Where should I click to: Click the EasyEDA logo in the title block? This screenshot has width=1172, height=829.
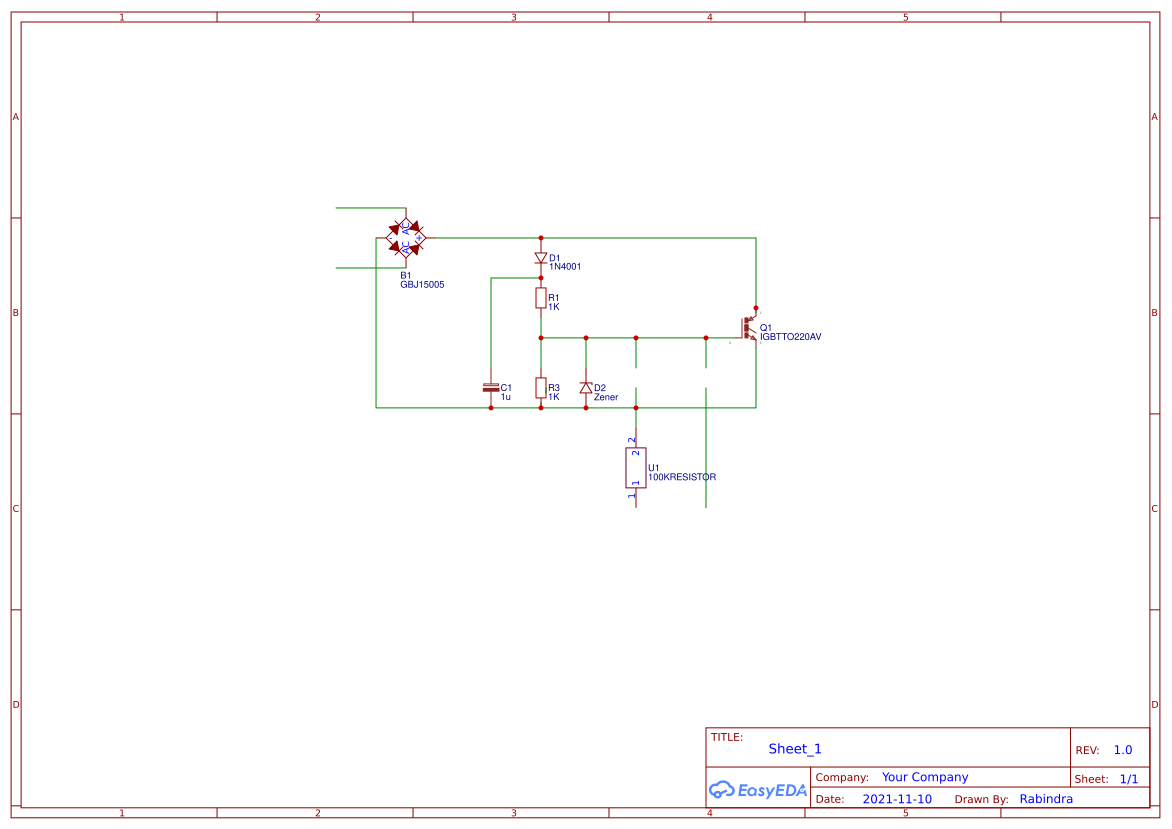(758, 789)
